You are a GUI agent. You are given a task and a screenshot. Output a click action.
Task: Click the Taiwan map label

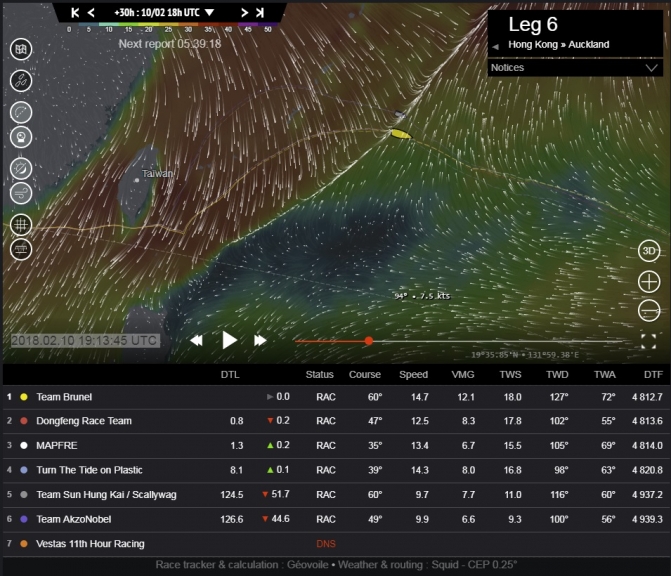pyautogui.click(x=157, y=173)
